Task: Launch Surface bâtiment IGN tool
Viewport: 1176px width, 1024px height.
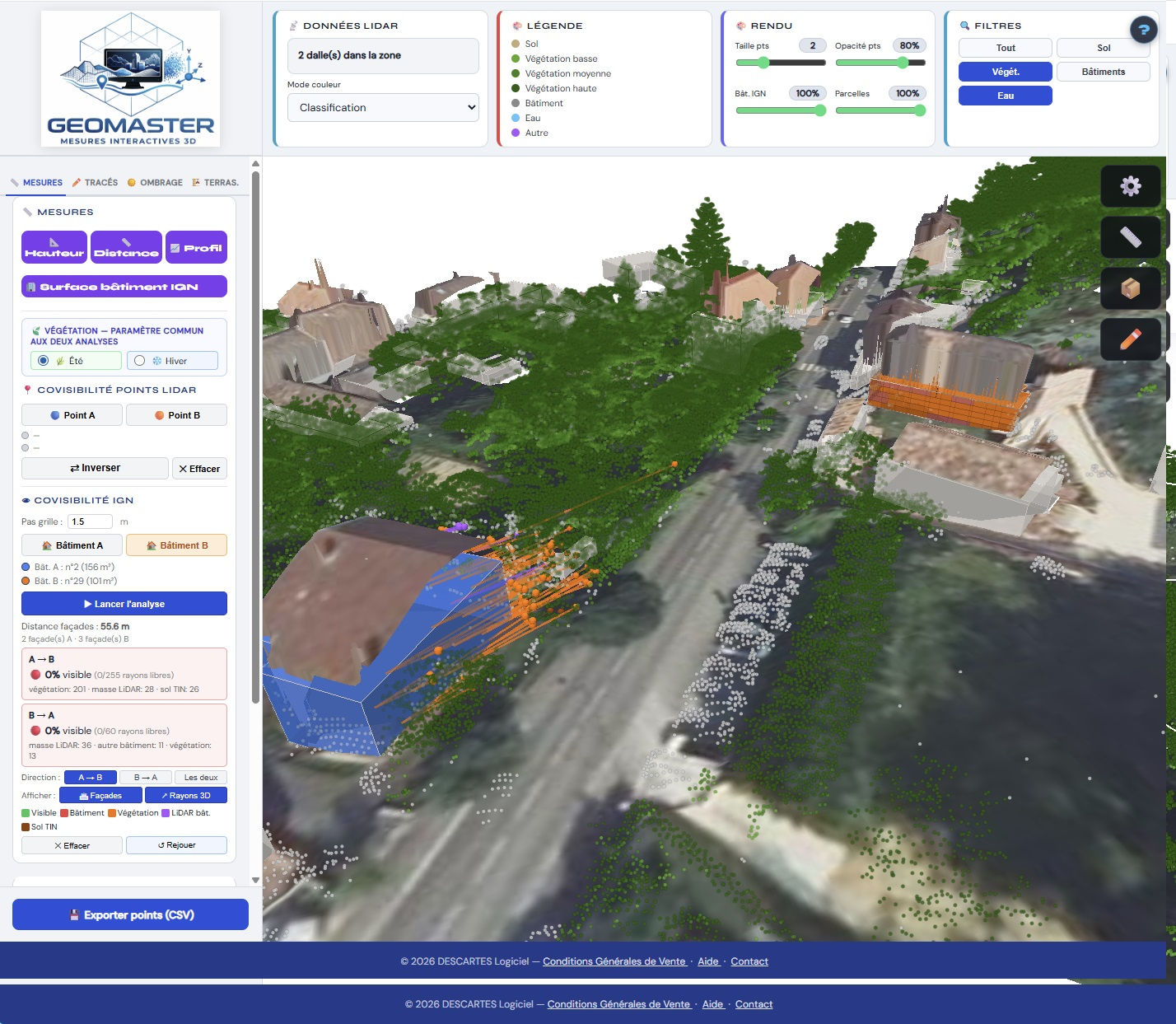Action: [x=123, y=287]
